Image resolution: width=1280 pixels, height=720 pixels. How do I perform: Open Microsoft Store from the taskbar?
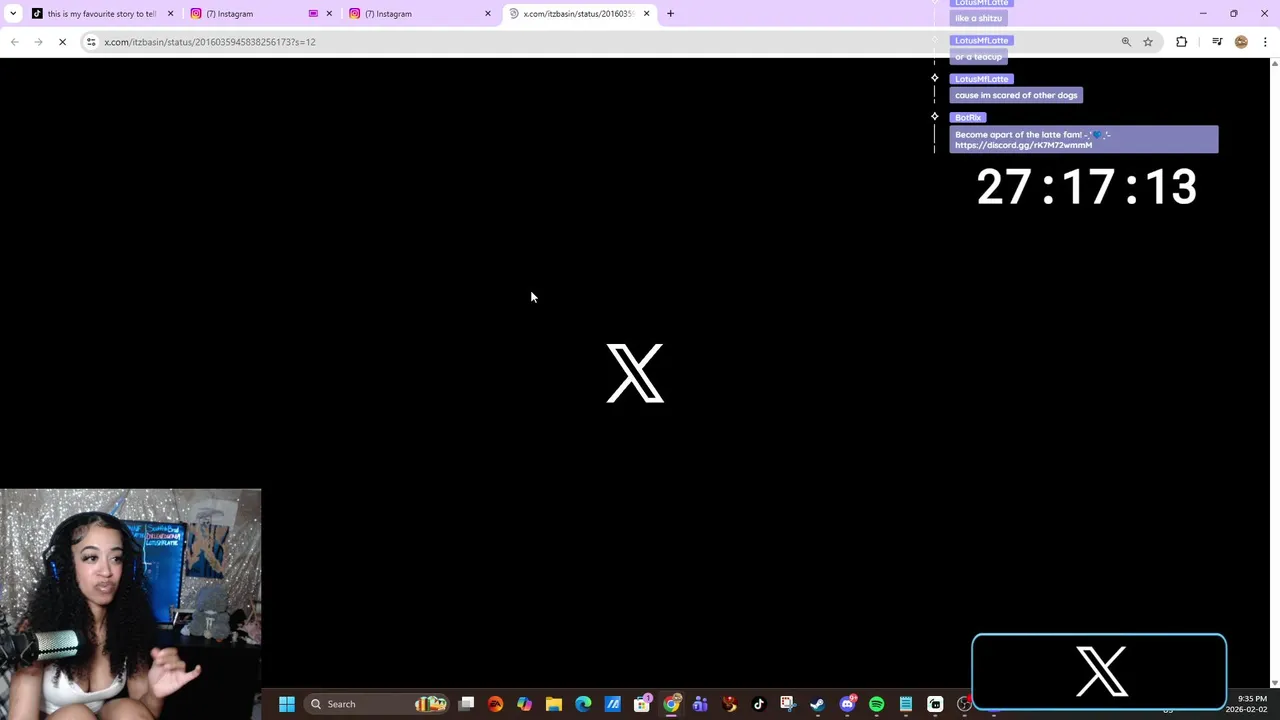pos(642,704)
